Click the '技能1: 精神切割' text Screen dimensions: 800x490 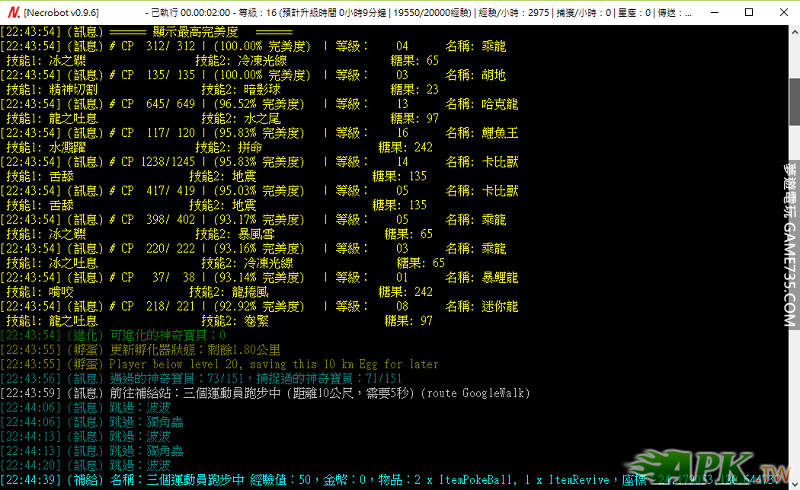coord(52,90)
